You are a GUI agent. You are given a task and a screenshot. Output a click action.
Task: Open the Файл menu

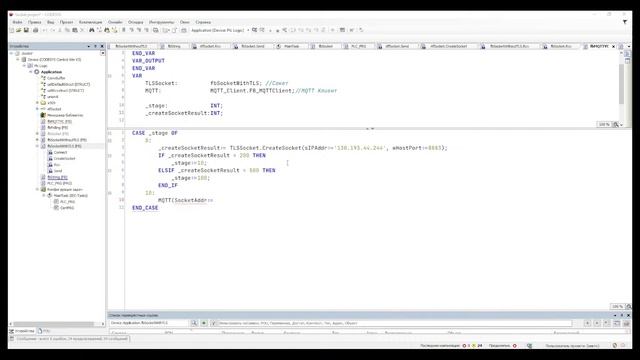pyautogui.click(x=18, y=22)
